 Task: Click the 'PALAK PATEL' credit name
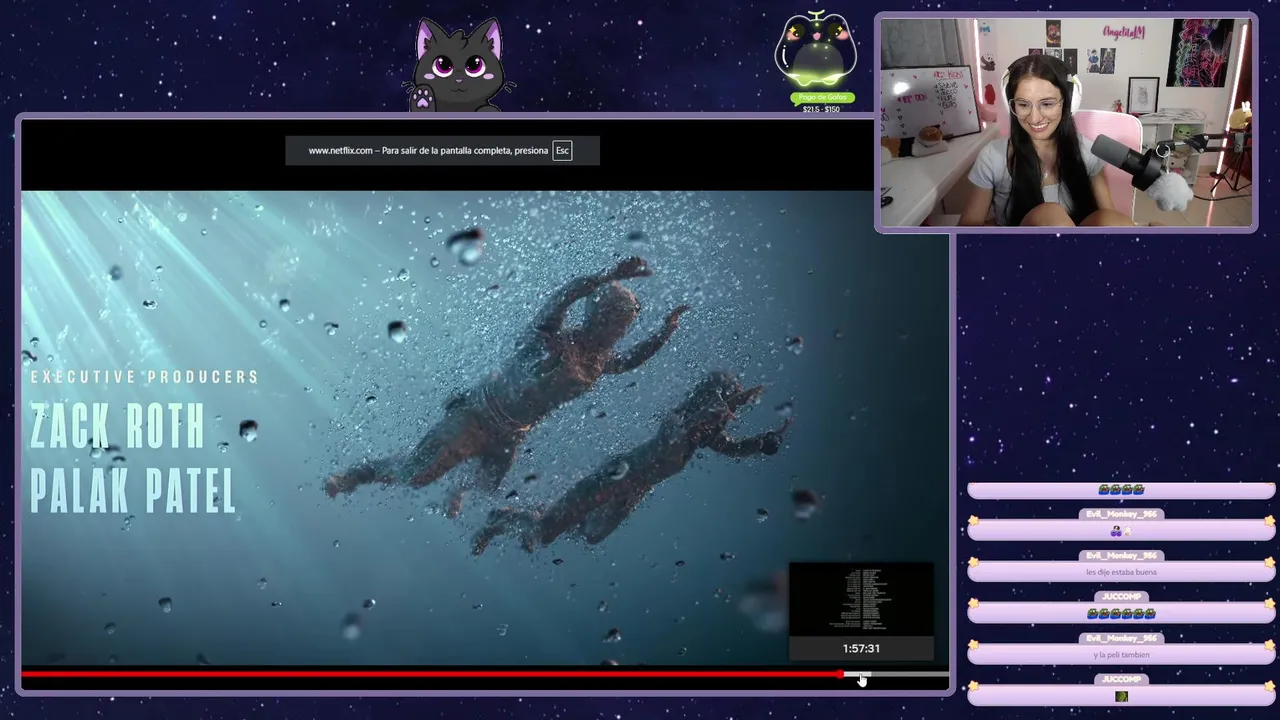tap(133, 491)
